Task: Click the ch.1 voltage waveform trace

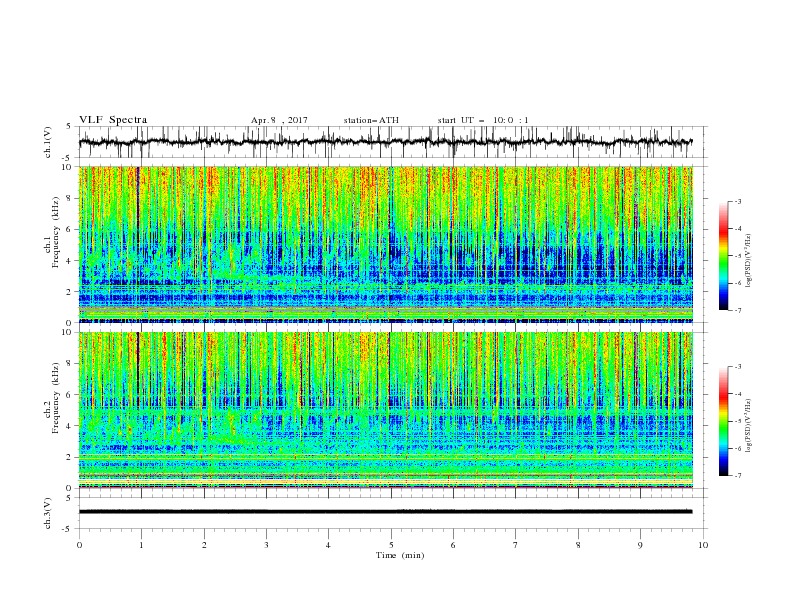Action: 385,142
